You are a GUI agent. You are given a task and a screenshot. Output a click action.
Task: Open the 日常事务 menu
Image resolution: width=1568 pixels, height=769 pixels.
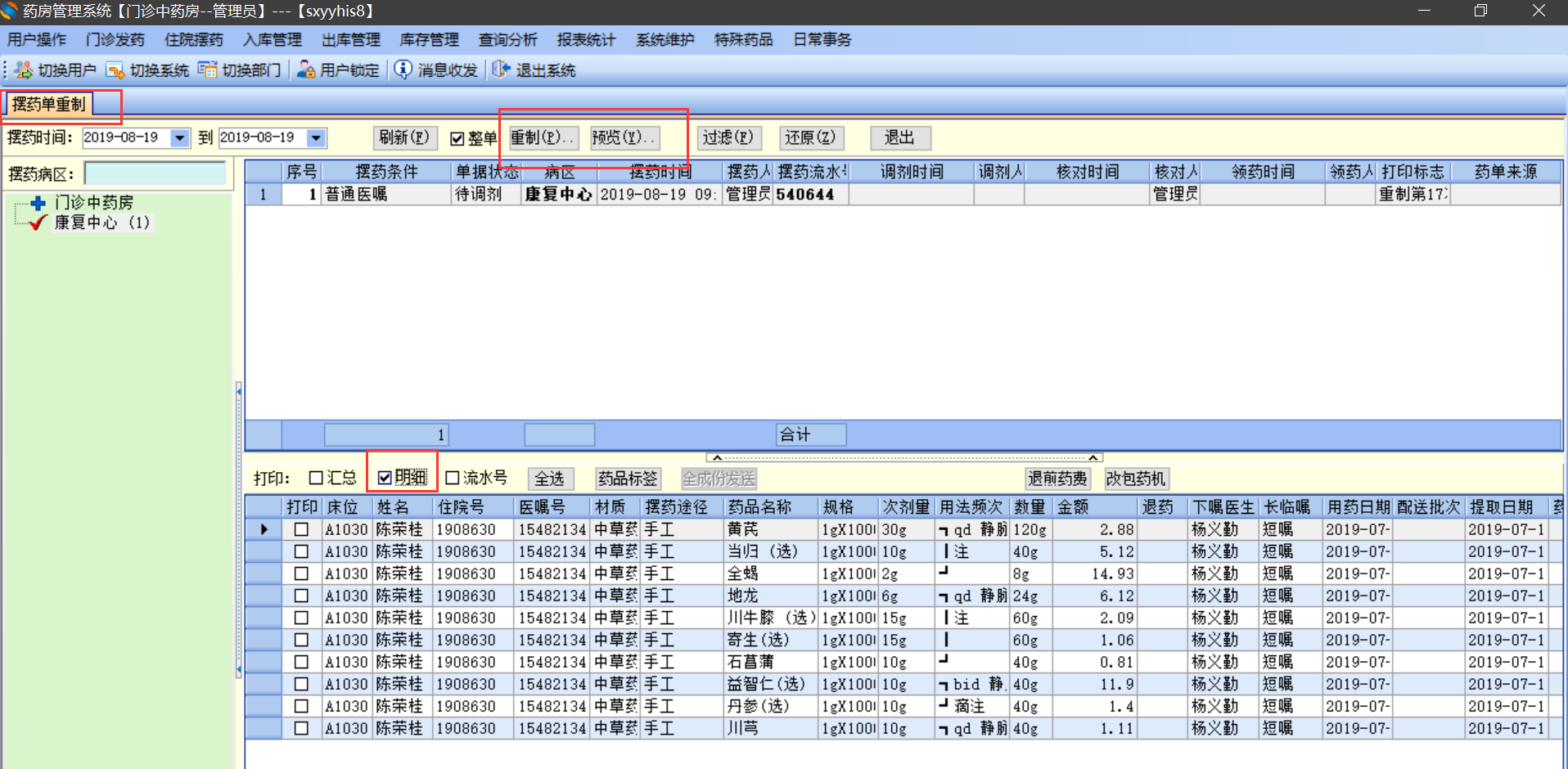pyautogui.click(x=822, y=40)
